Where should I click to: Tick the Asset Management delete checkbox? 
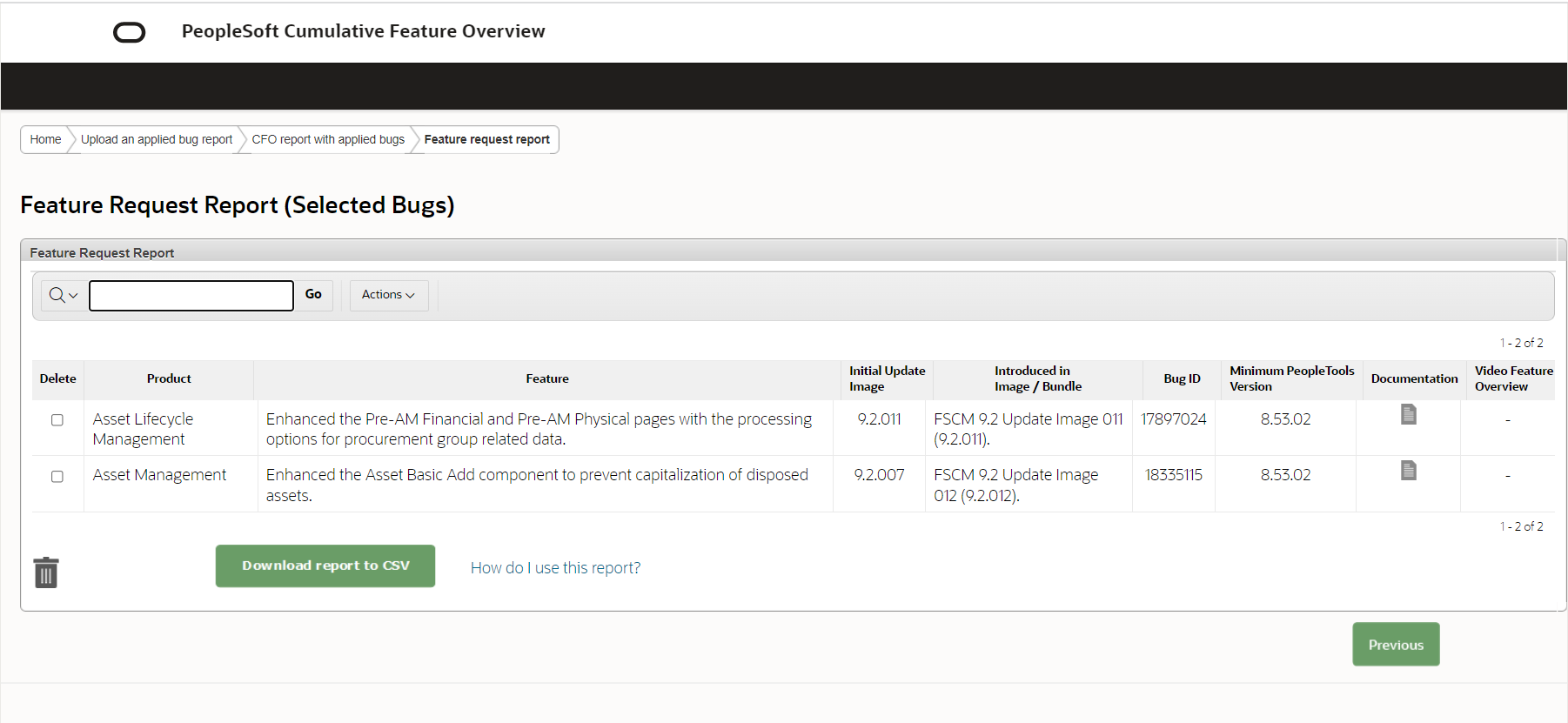click(57, 477)
